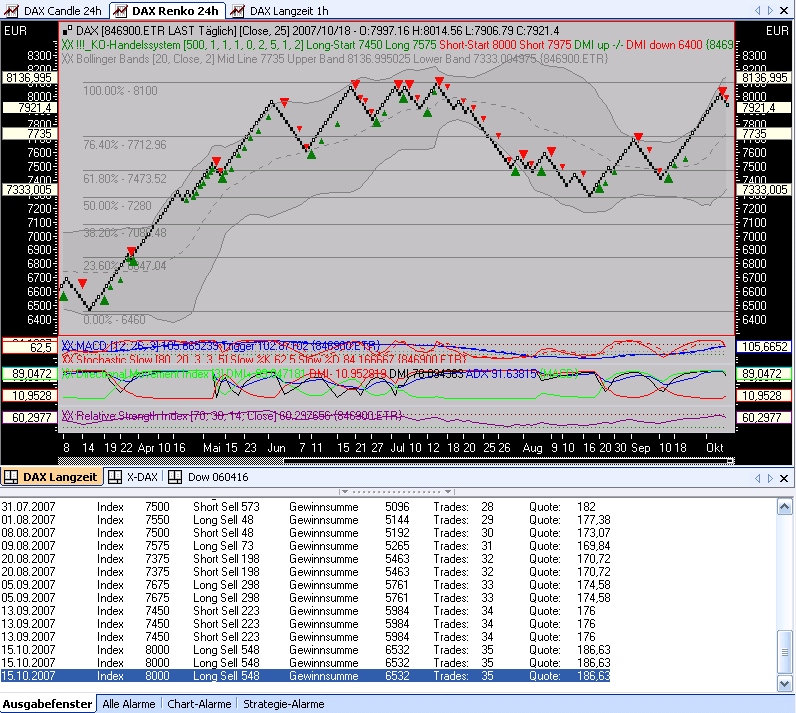The image size is (796, 713).
Task: Select the 09.08.2007 Long Sell 73 row
Action: 305,546
